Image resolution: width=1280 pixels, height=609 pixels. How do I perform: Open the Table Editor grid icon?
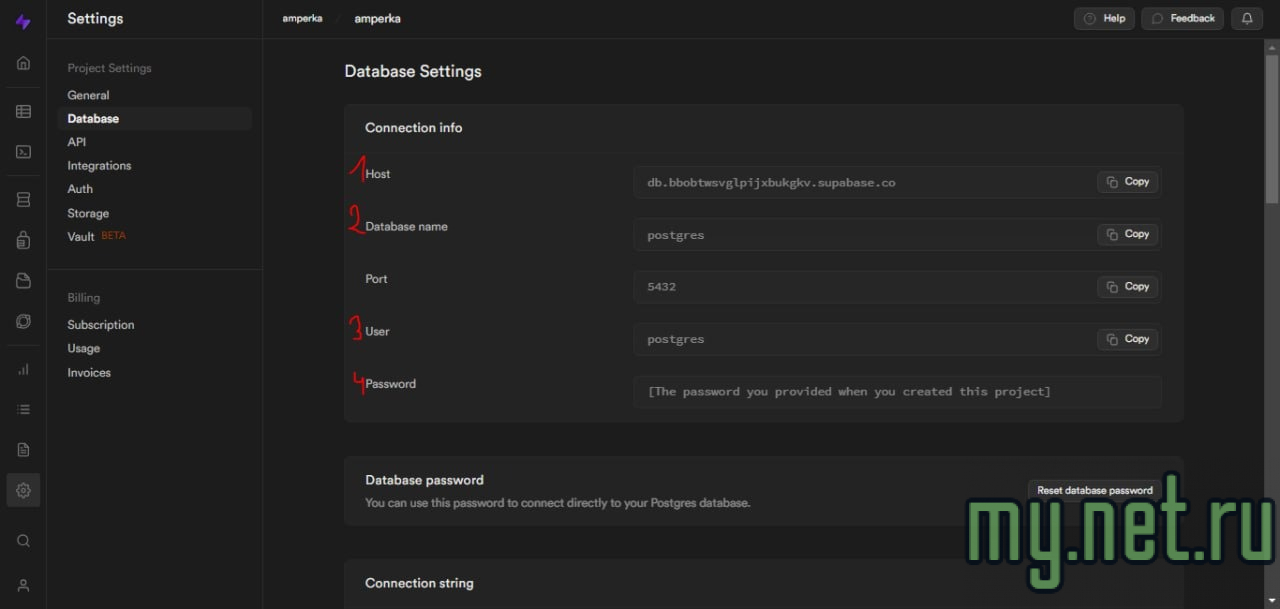pos(23,112)
